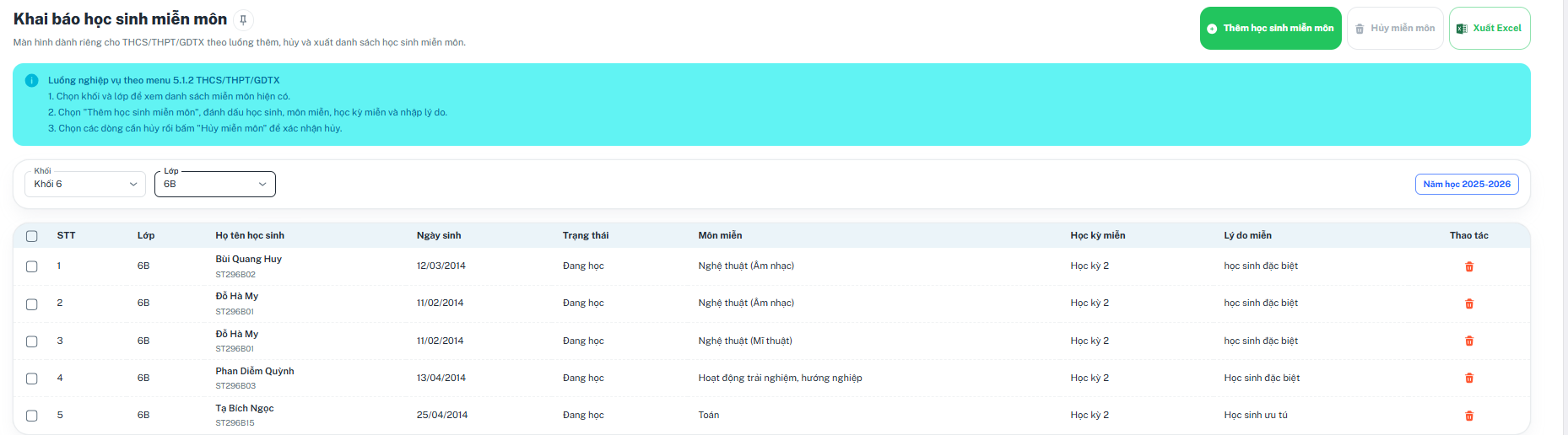This screenshot has width=1568, height=435.
Task: Click the Học kỳ miễn column header
Action: coord(1097,235)
